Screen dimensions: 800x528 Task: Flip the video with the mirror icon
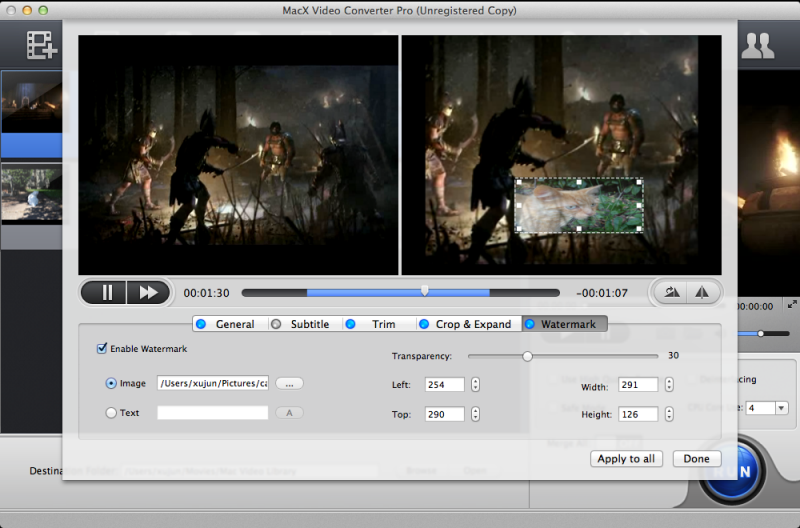[x=703, y=292]
